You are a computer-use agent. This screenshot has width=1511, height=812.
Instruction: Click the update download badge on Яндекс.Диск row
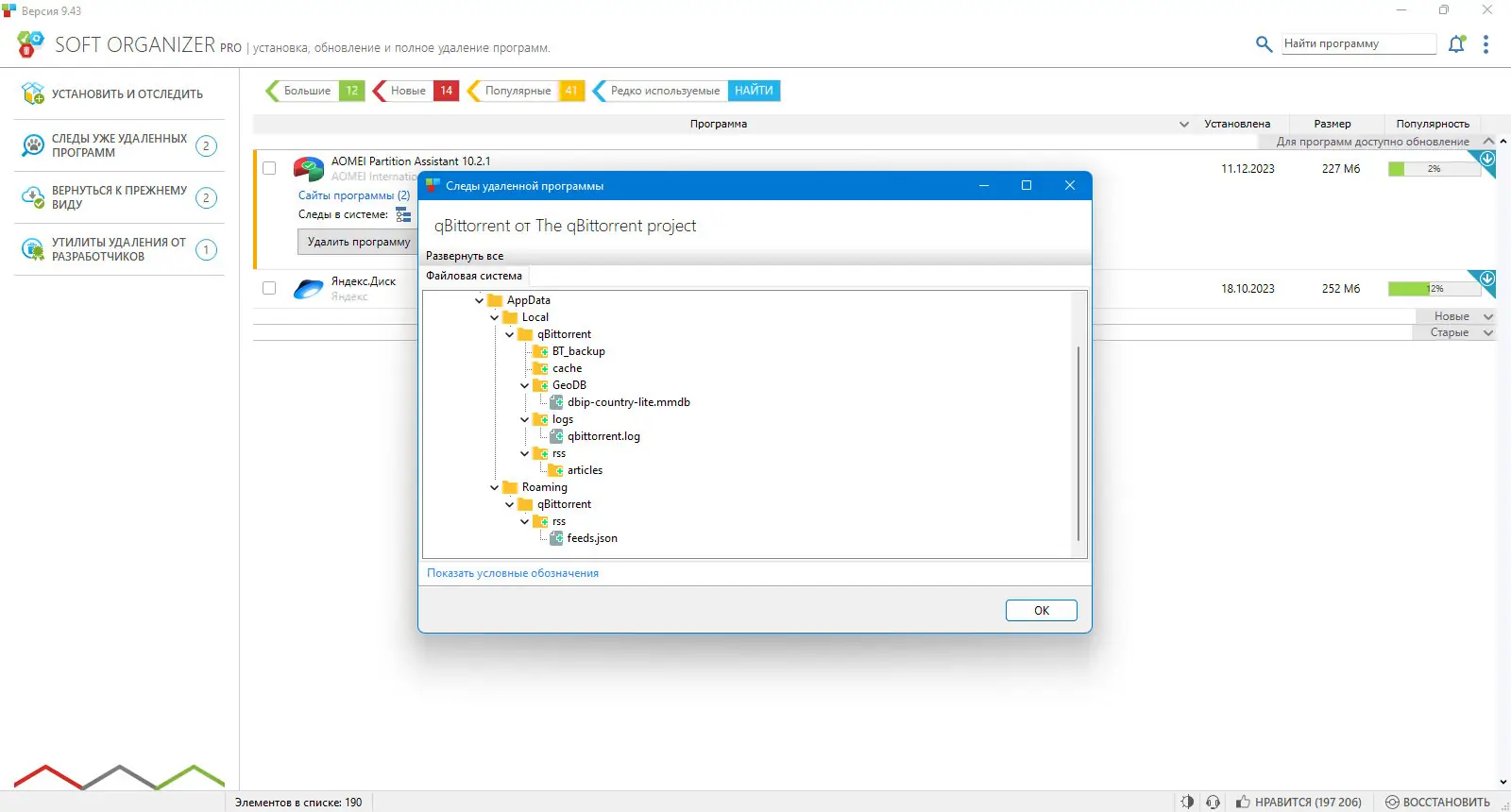1487,279
